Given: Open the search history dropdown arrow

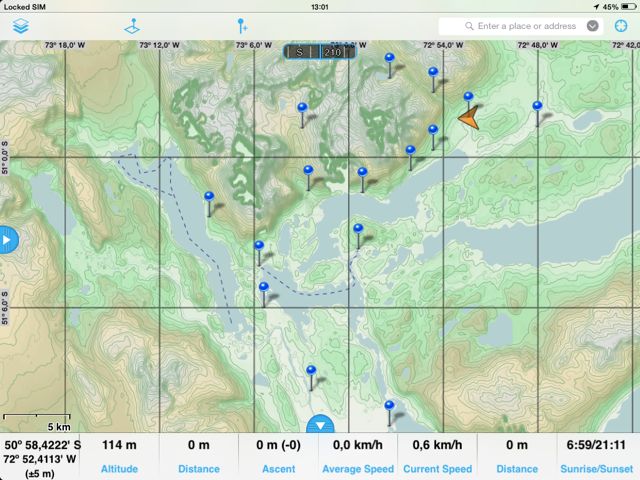Looking at the screenshot, I should click(x=593, y=26).
